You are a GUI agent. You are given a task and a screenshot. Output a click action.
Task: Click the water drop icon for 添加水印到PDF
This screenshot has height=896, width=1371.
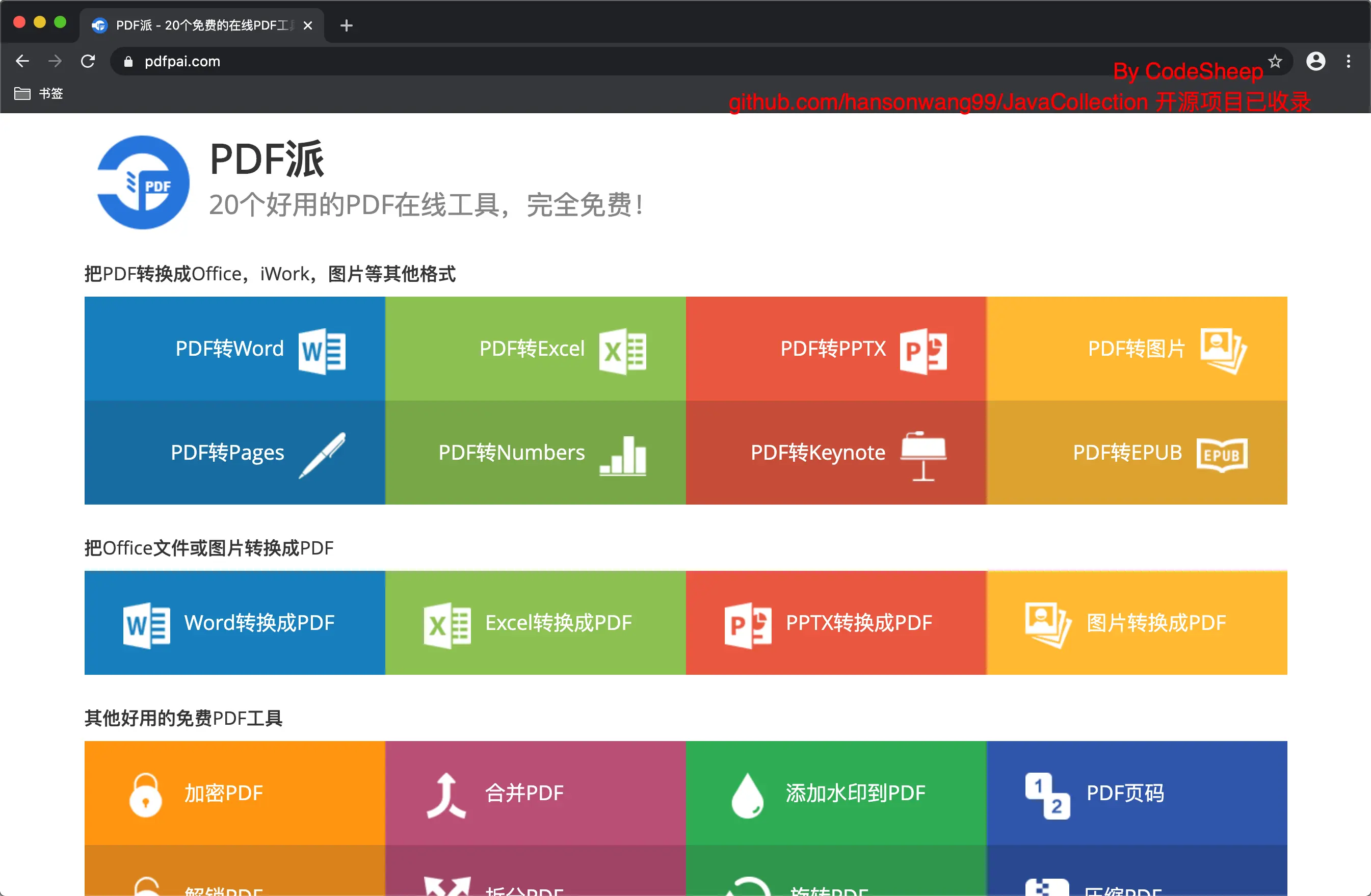click(747, 795)
